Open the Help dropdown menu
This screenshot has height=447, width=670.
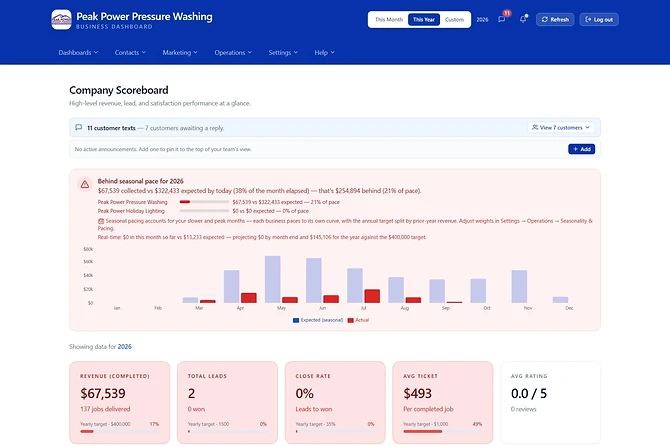(325, 53)
